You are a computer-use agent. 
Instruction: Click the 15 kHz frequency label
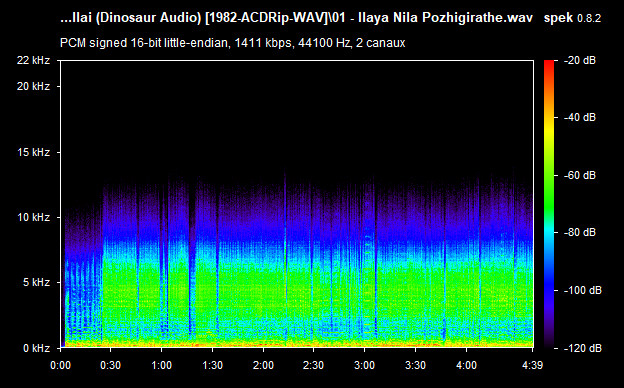coord(33,152)
